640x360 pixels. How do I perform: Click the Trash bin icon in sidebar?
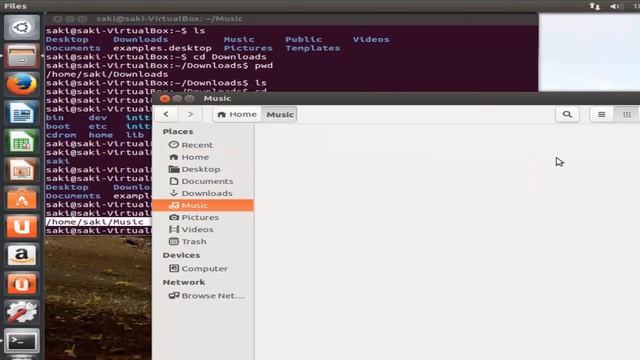[174, 241]
